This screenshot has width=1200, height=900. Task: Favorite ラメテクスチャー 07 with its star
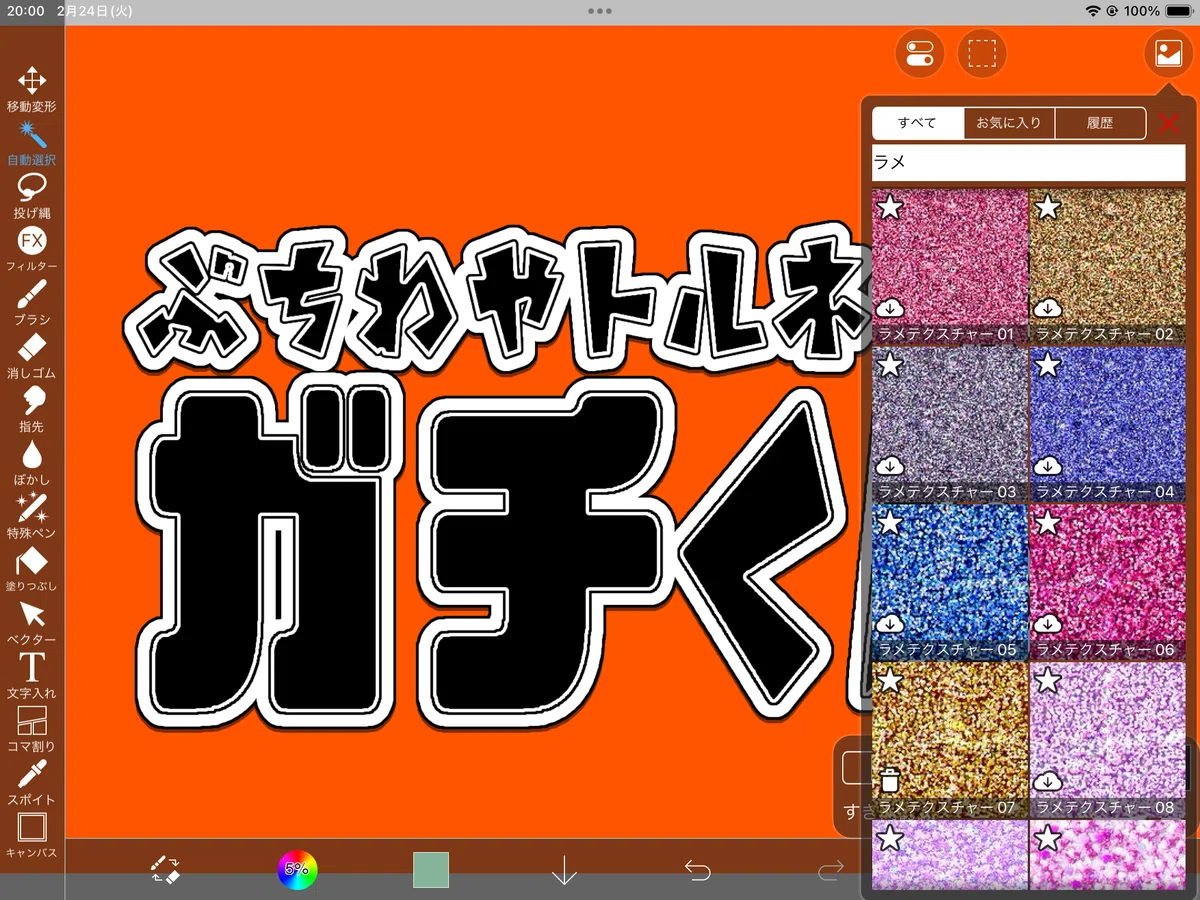click(x=890, y=681)
